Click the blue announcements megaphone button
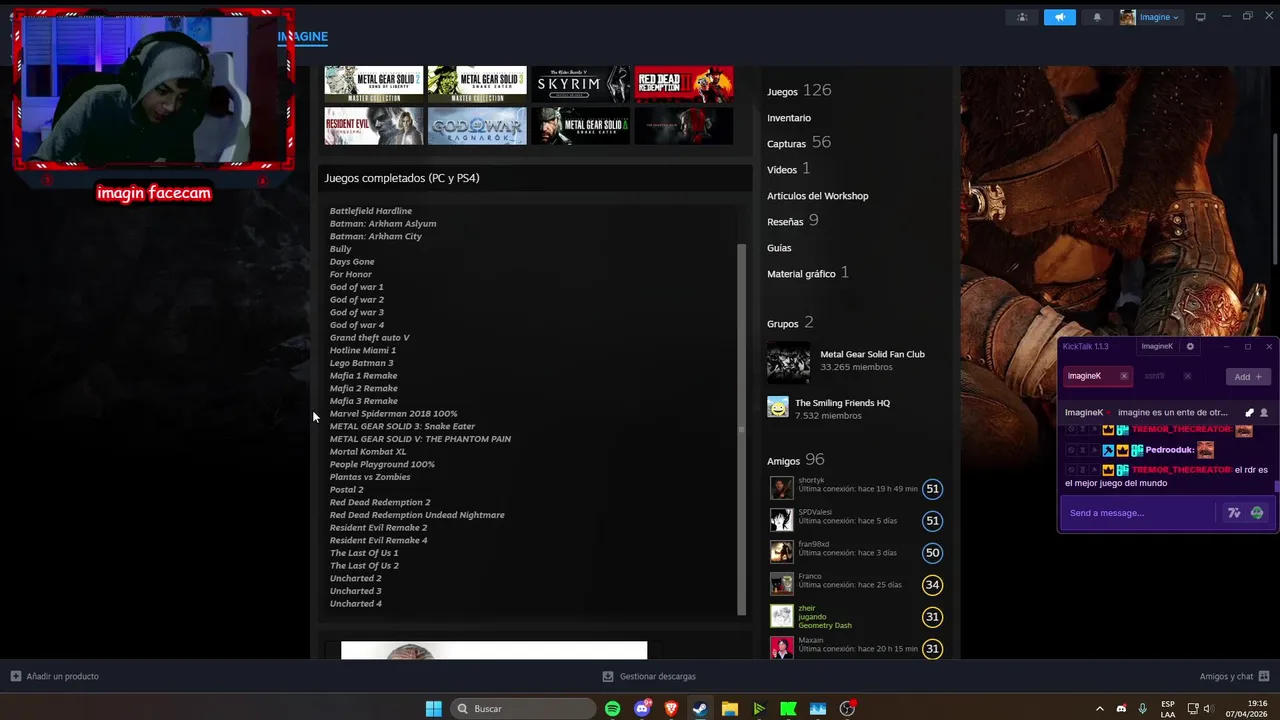 pyautogui.click(x=1059, y=17)
